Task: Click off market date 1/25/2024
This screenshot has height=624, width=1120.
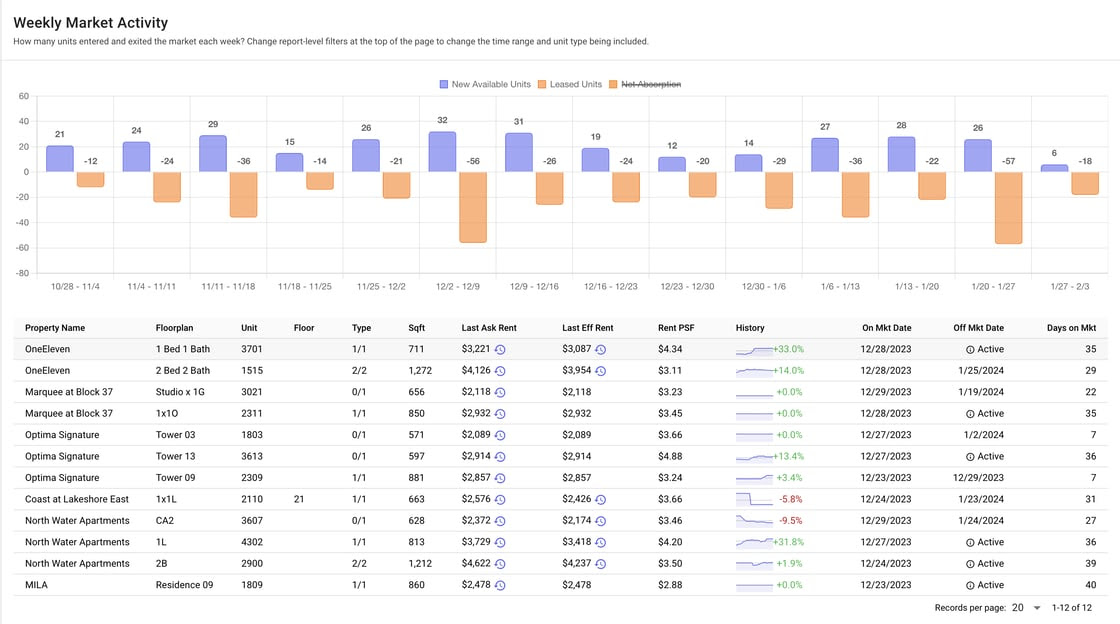Action: tap(981, 371)
